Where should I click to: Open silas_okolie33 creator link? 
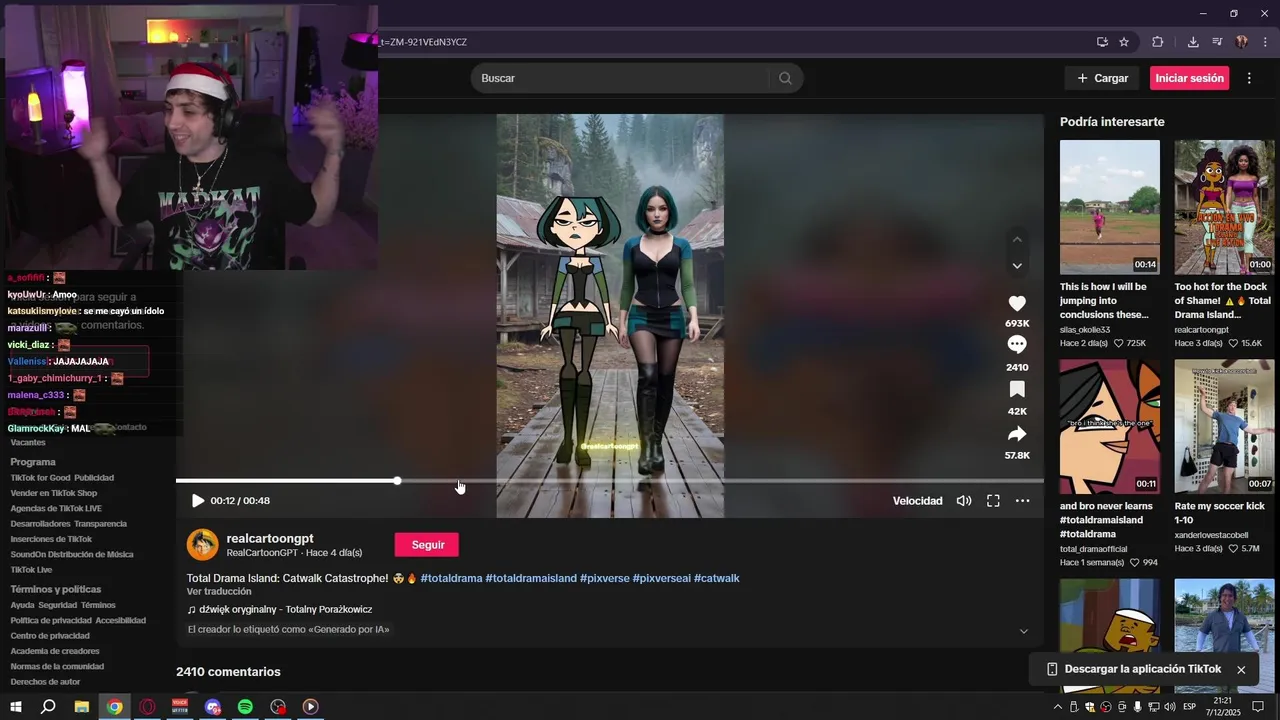point(1085,330)
